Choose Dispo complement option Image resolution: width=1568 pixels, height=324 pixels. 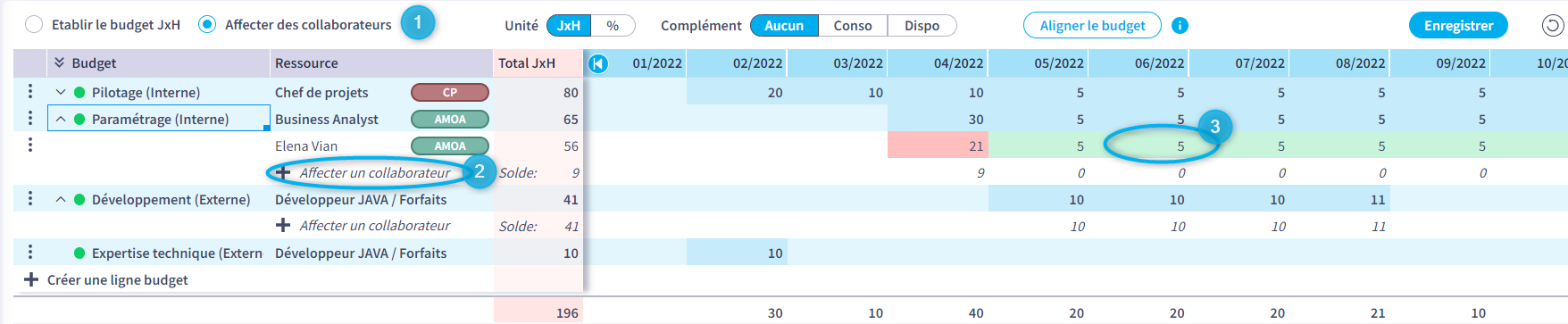[x=922, y=26]
